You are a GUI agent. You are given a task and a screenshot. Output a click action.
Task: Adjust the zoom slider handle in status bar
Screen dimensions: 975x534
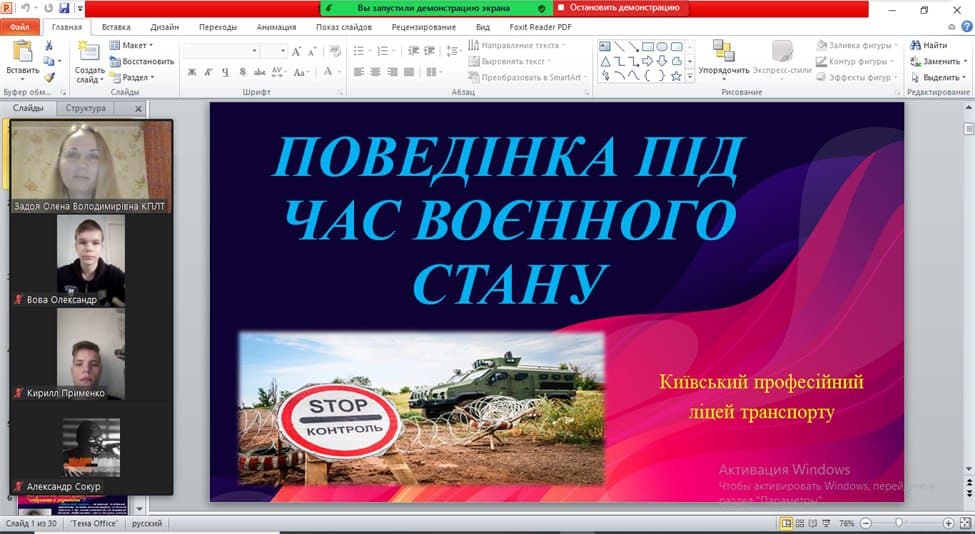899,523
